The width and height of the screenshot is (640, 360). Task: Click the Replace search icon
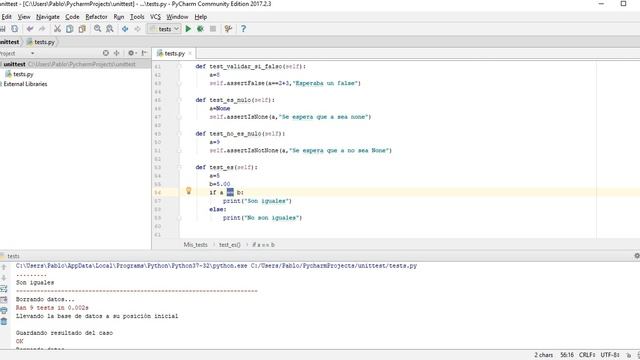110,29
